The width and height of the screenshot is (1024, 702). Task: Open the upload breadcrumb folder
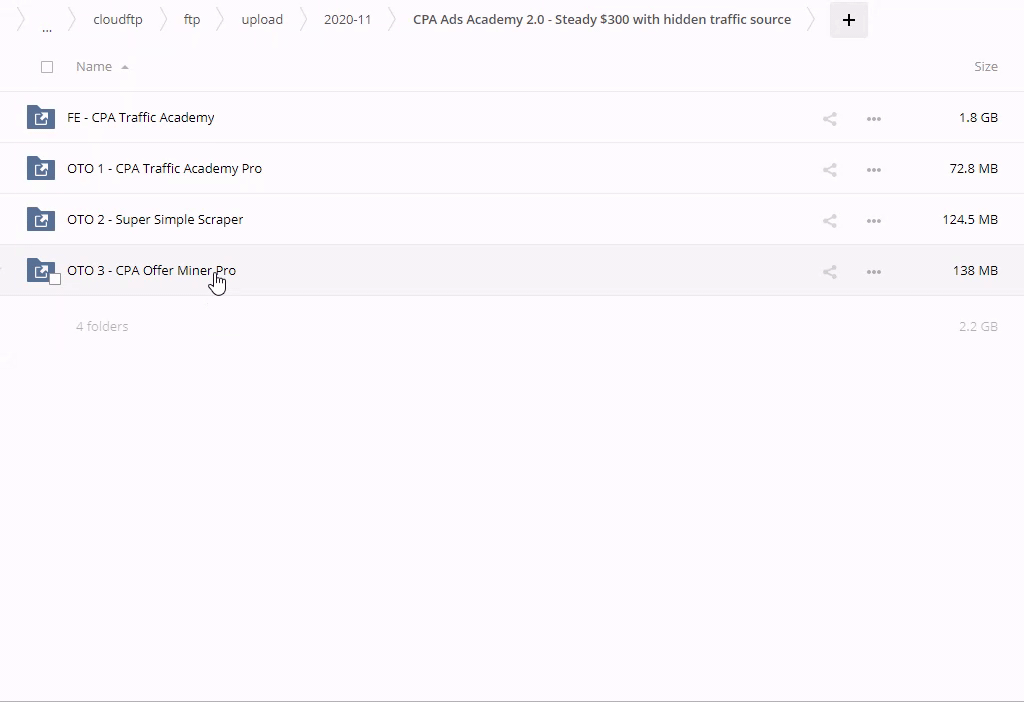tap(262, 20)
